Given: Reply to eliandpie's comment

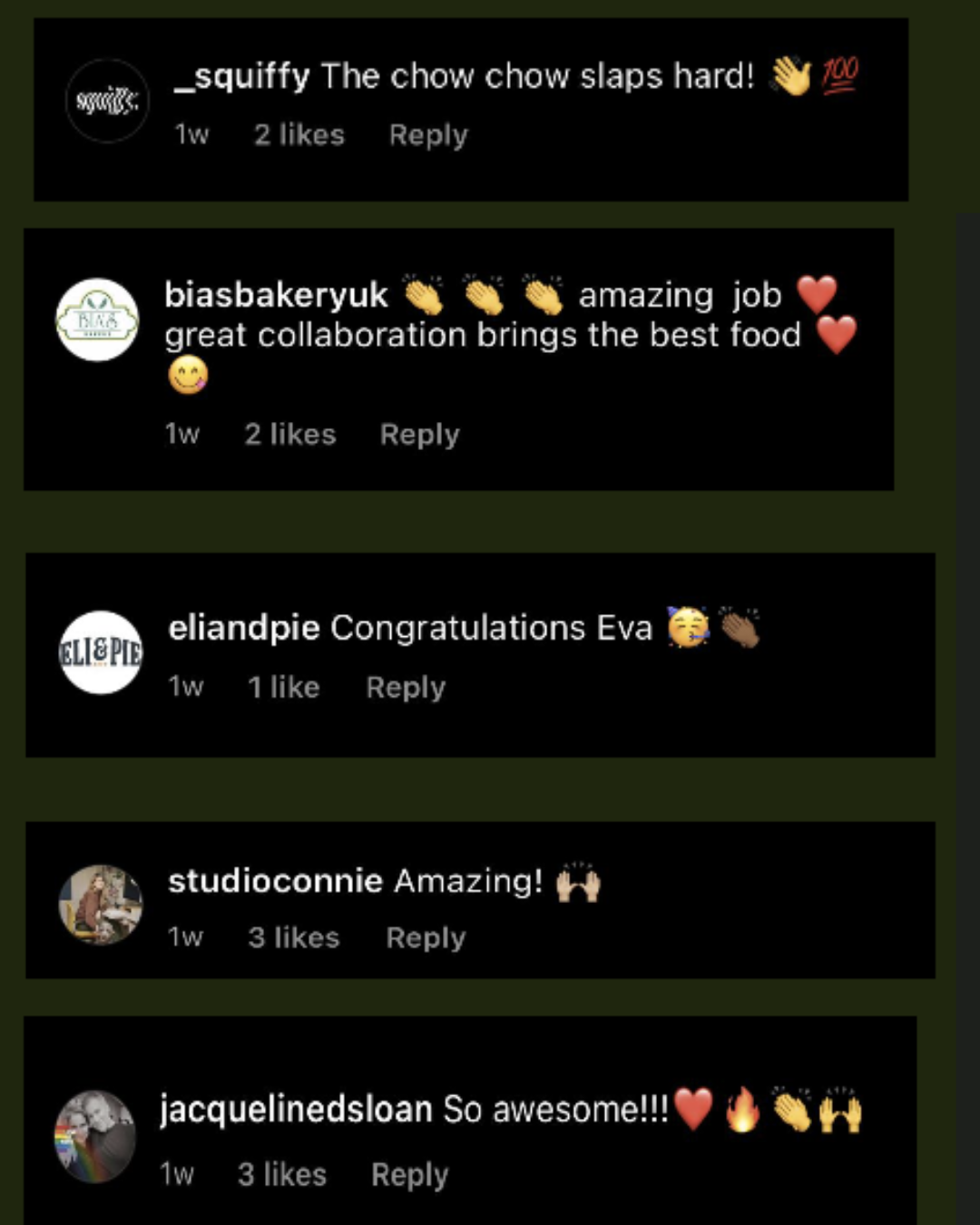Looking at the screenshot, I should click(406, 688).
